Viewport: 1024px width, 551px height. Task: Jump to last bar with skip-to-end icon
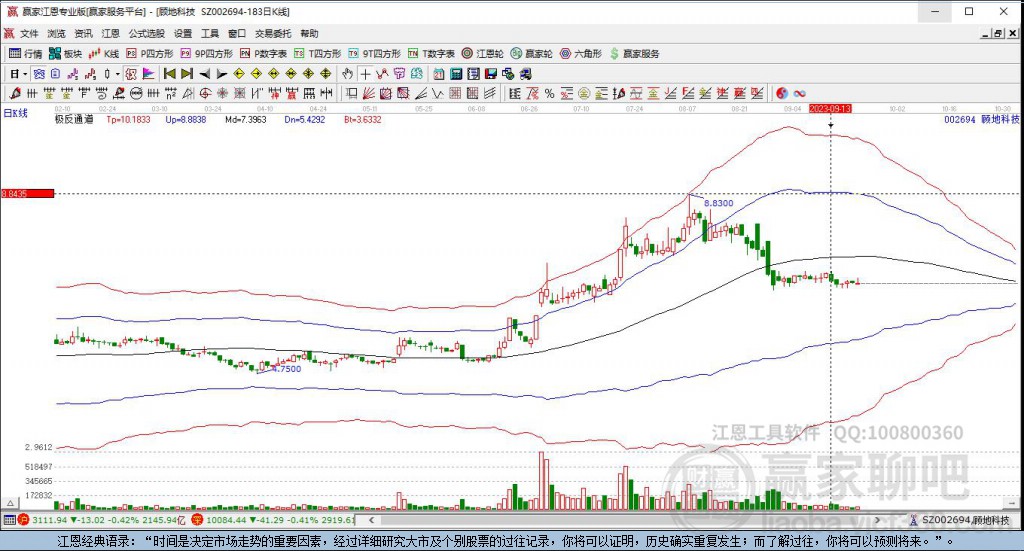[187, 74]
